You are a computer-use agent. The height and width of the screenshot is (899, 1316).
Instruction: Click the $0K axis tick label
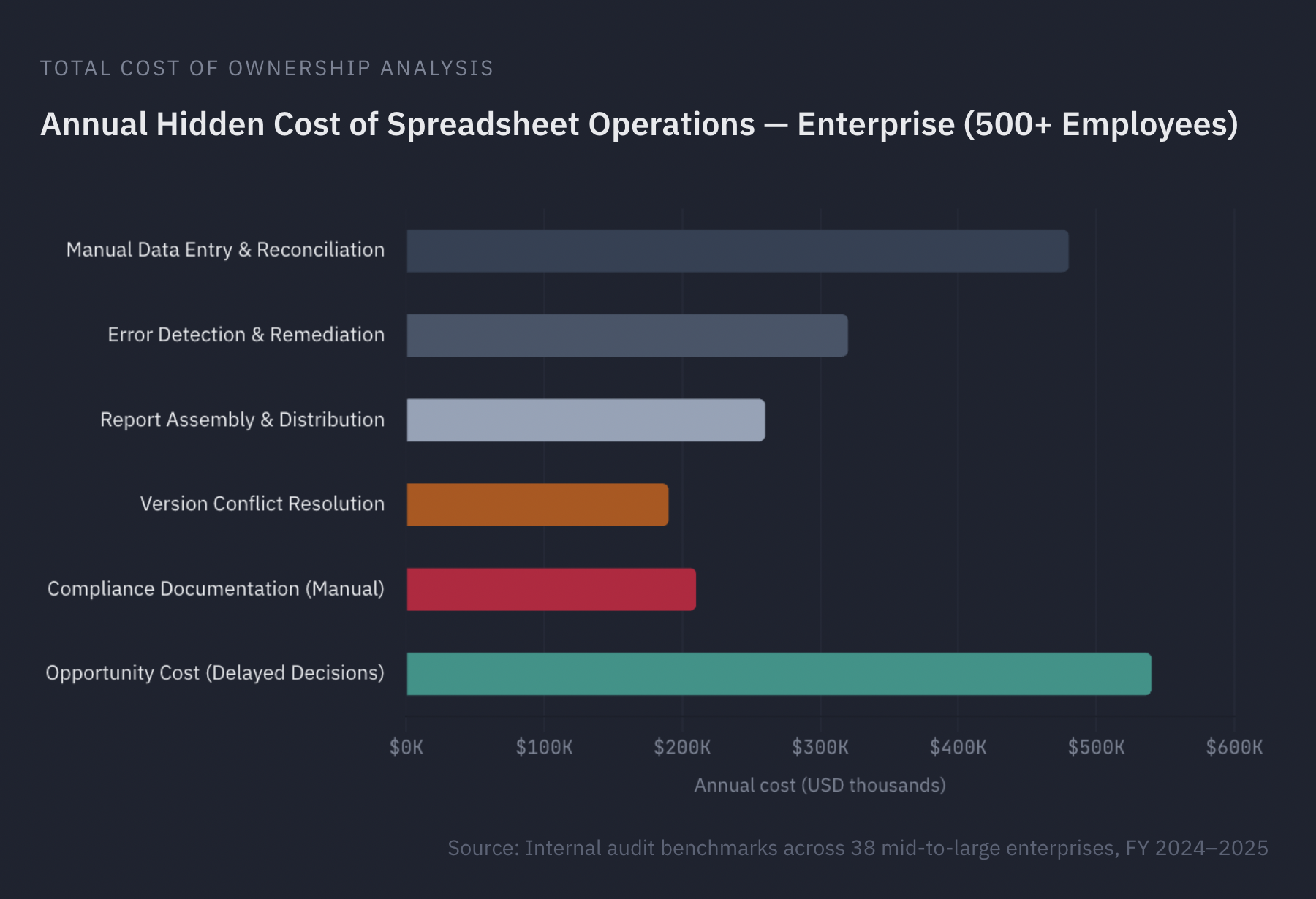(406, 747)
